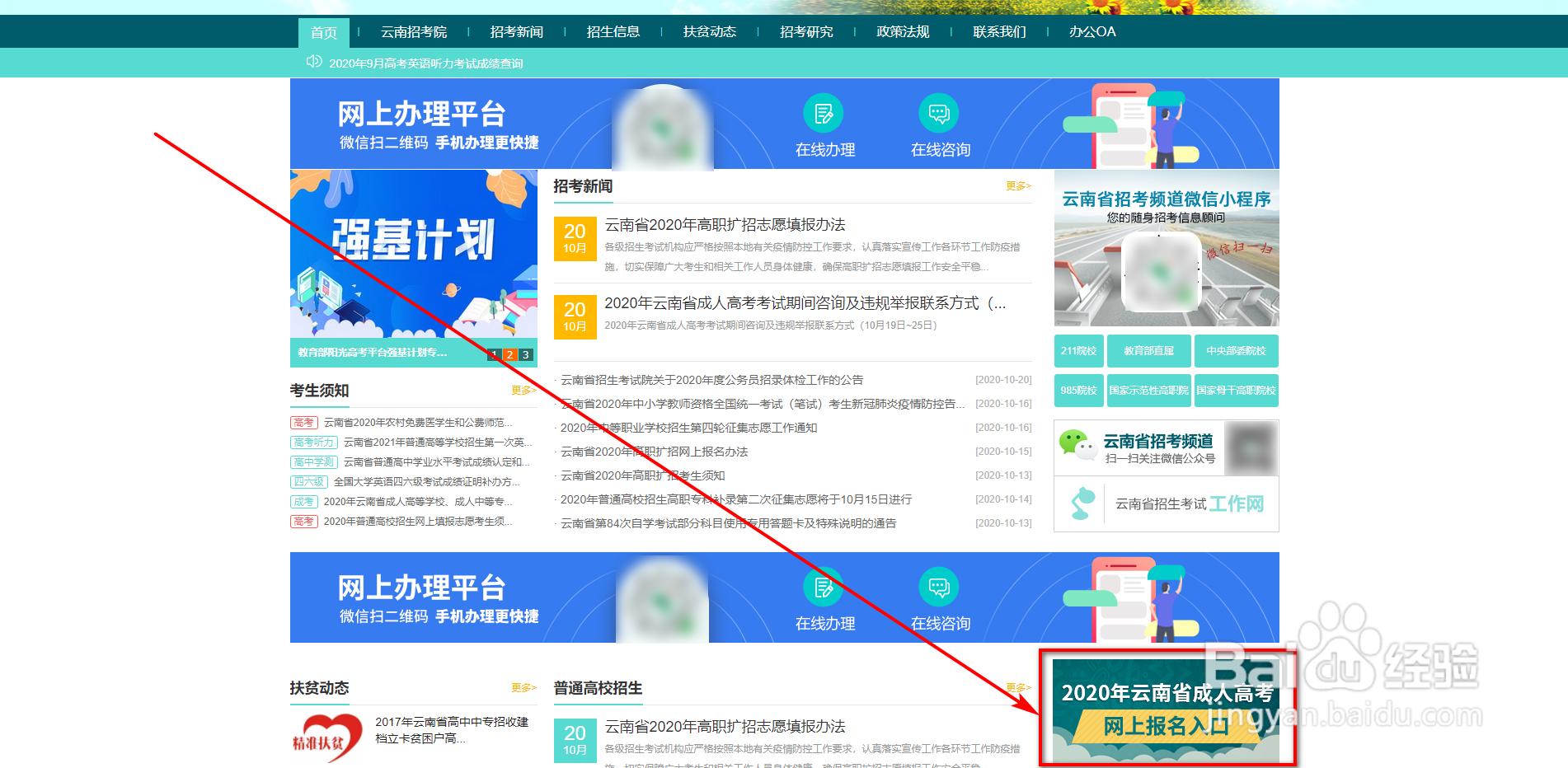Open 云南省2020年高职扩招网上报名办法
Image resolution: width=1568 pixels, height=768 pixels.
(655, 452)
